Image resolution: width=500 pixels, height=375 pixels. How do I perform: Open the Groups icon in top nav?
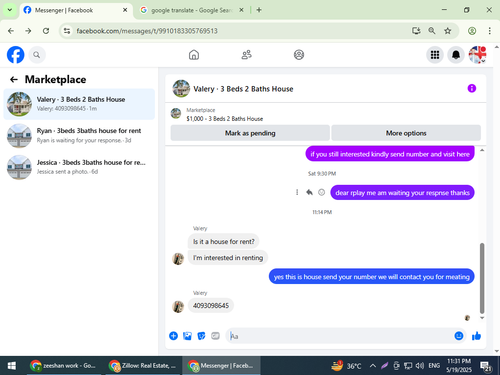(299, 55)
